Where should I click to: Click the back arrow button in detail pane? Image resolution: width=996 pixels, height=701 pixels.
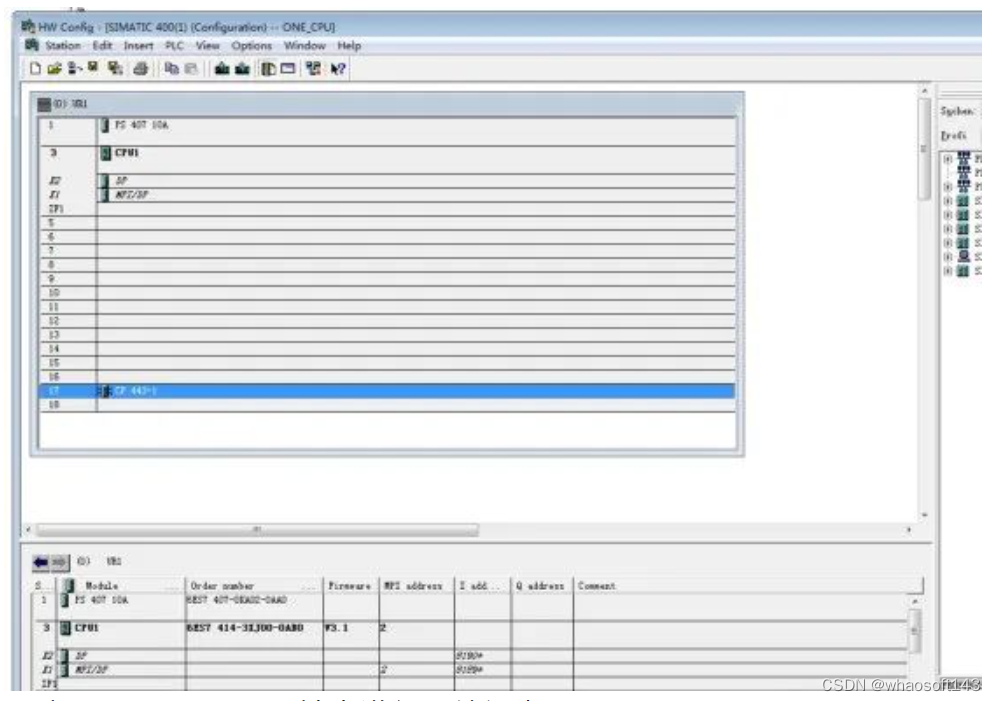pos(41,562)
